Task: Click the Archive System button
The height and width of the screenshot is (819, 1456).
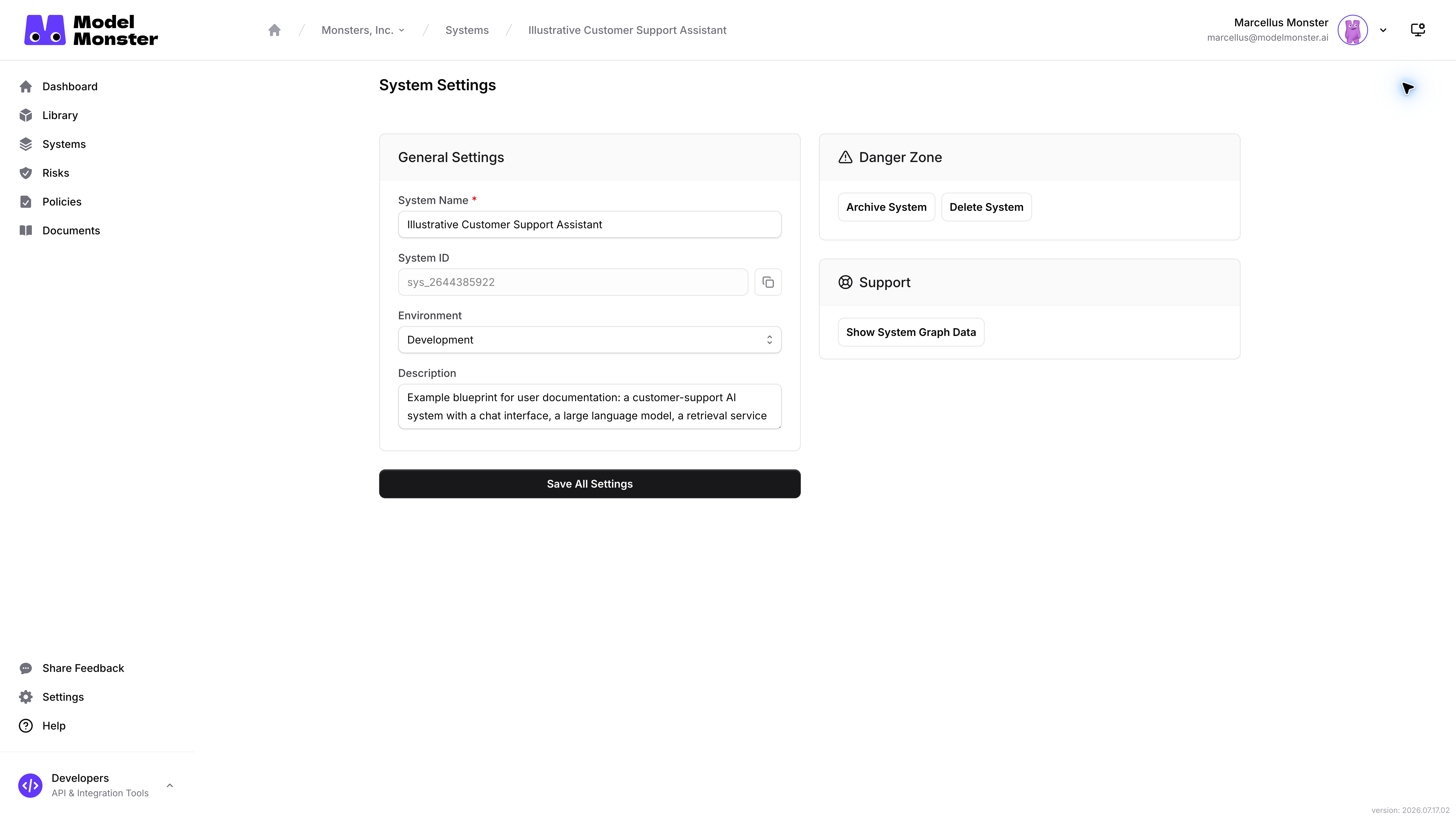Action: [x=886, y=207]
